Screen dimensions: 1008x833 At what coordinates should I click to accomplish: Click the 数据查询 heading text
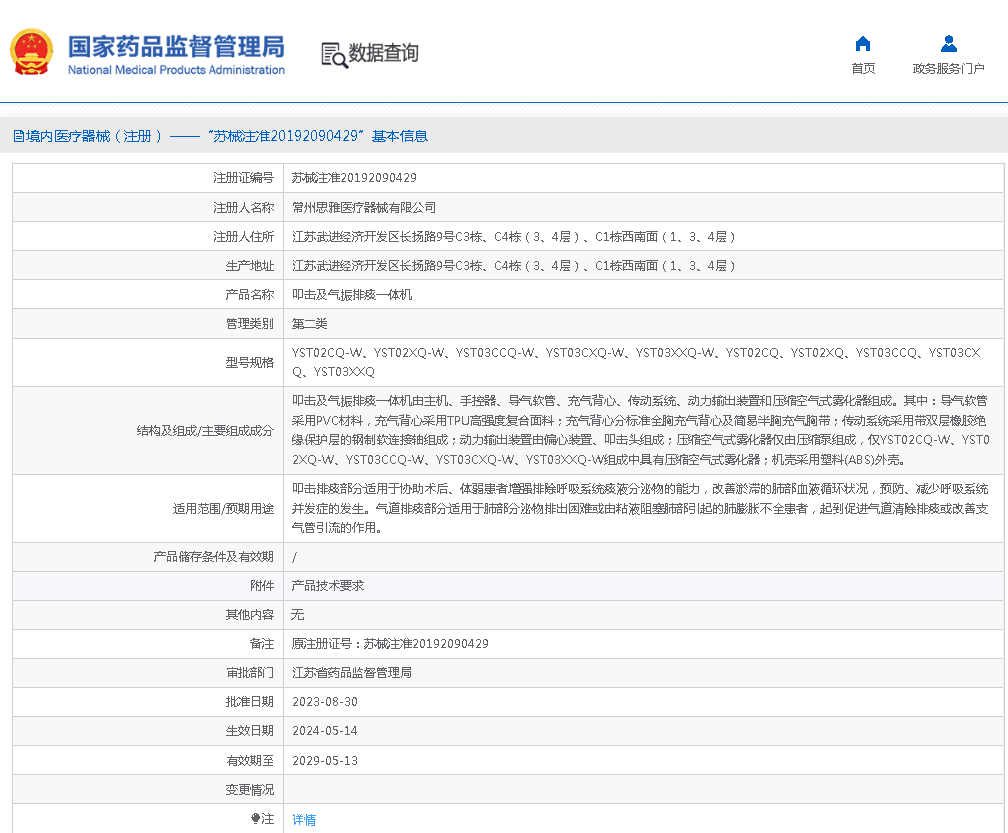(x=383, y=53)
